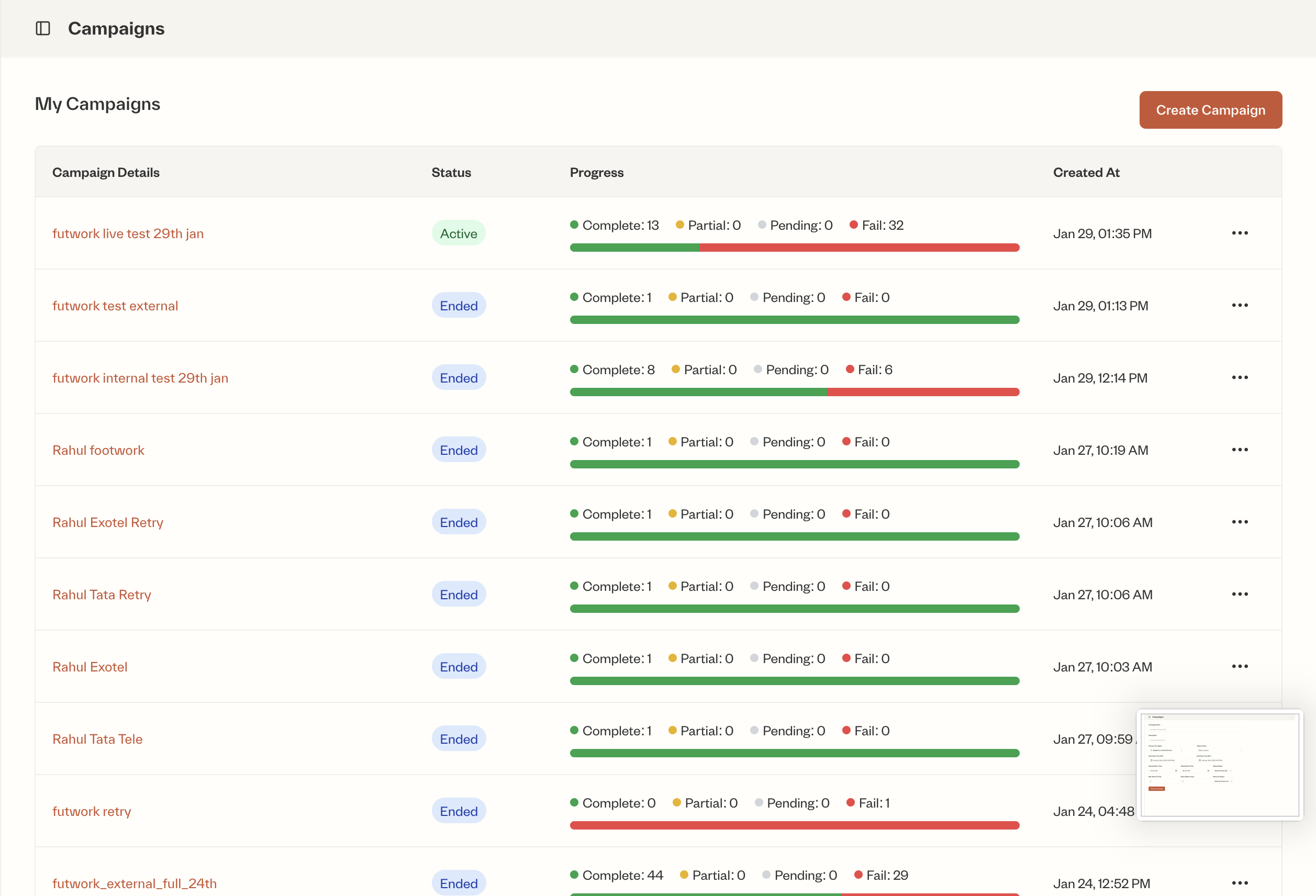The width and height of the screenshot is (1316, 896).
Task: Open futwork_external_full_24th campaign
Action: point(134,883)
